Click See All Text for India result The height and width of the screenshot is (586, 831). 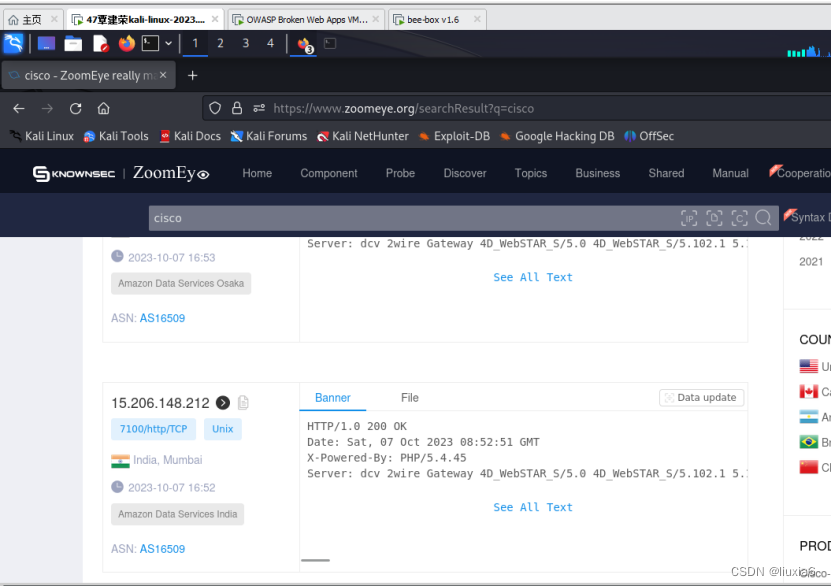[533, 507]
